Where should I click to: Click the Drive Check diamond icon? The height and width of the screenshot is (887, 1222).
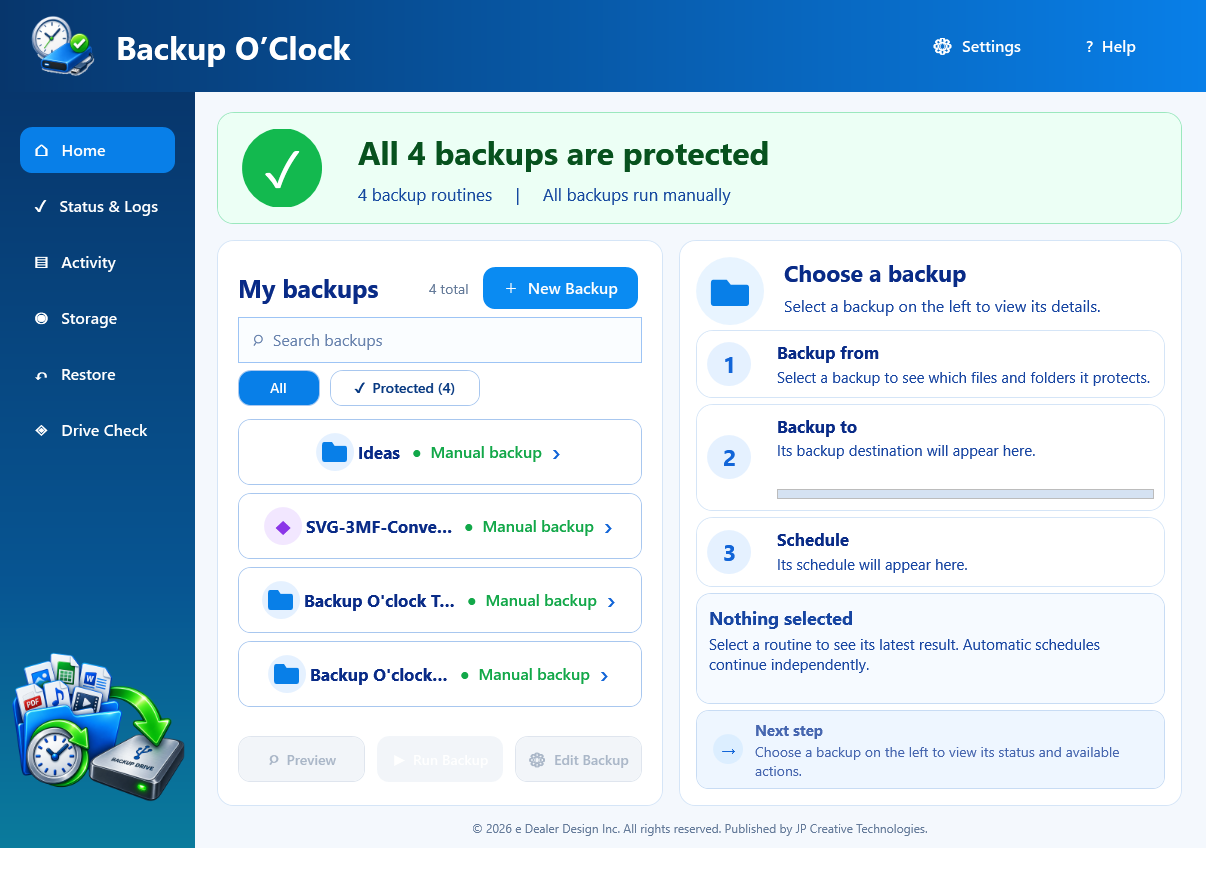41,431
